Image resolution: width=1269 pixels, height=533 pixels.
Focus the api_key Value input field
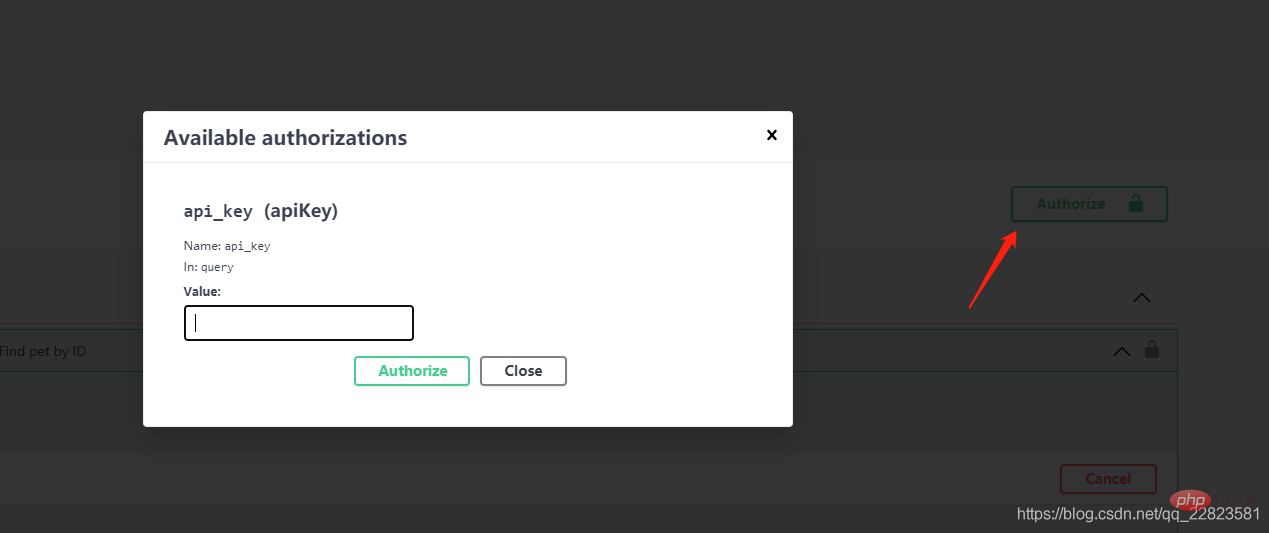coord(299,323)
